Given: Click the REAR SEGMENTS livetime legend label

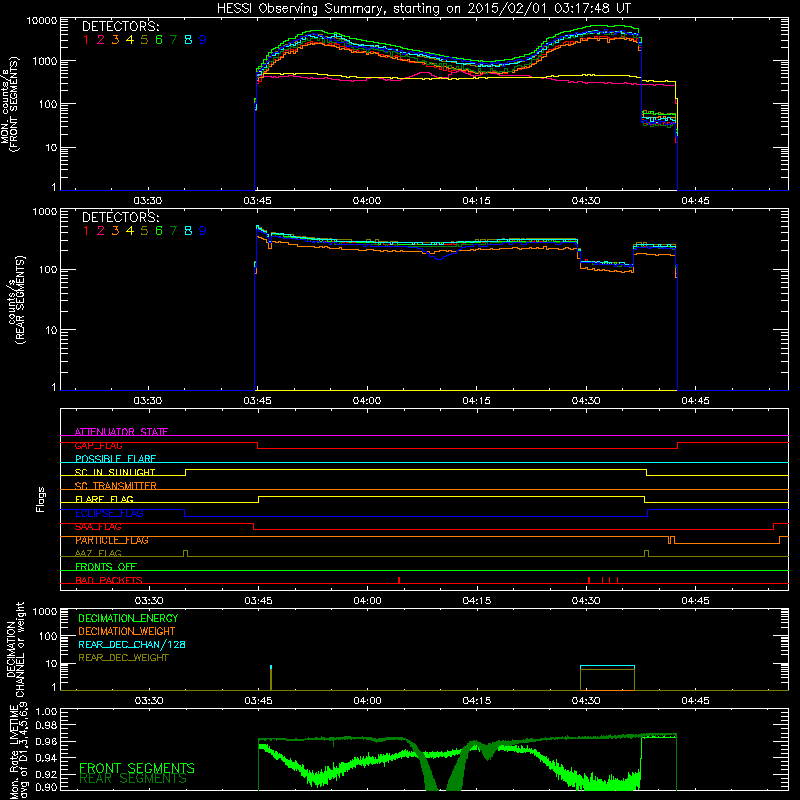Looking at the screenshot, I should (x=133, y=779).
